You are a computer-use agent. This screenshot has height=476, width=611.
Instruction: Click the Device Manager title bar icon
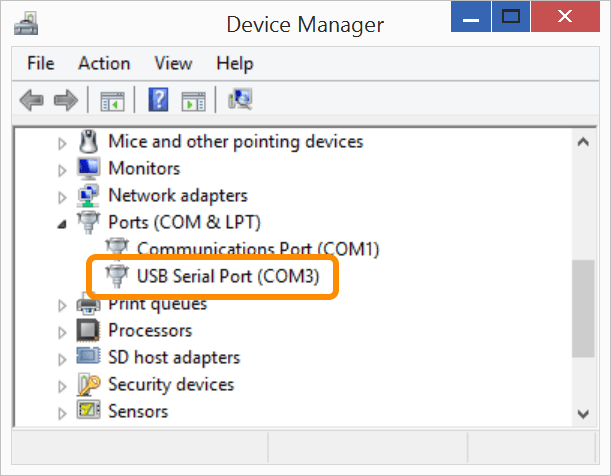tap(27, 22)
